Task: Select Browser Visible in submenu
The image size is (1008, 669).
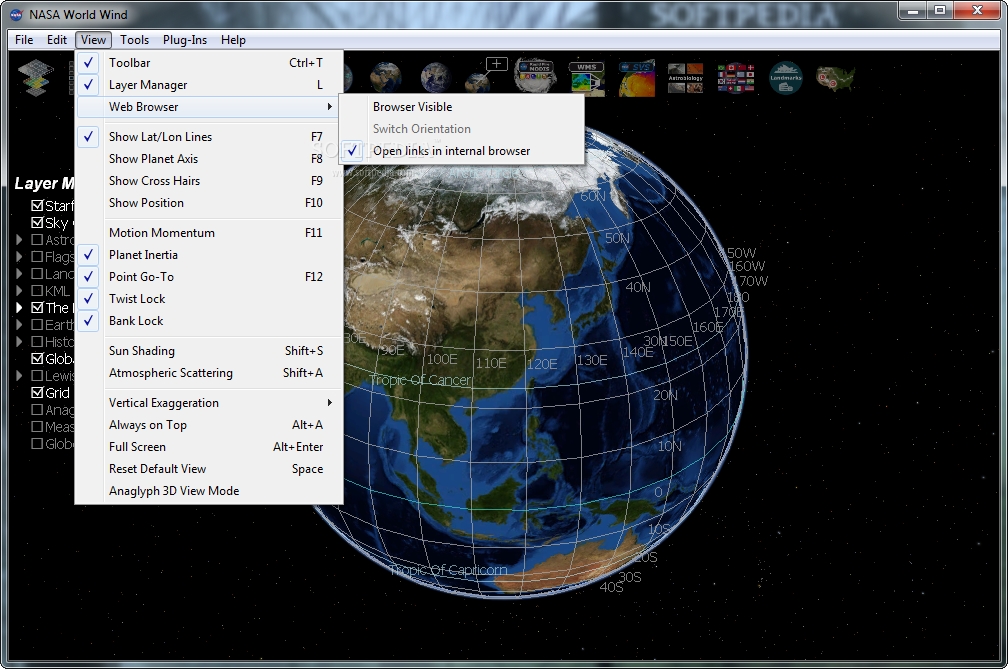Action: tap(461, 107)
